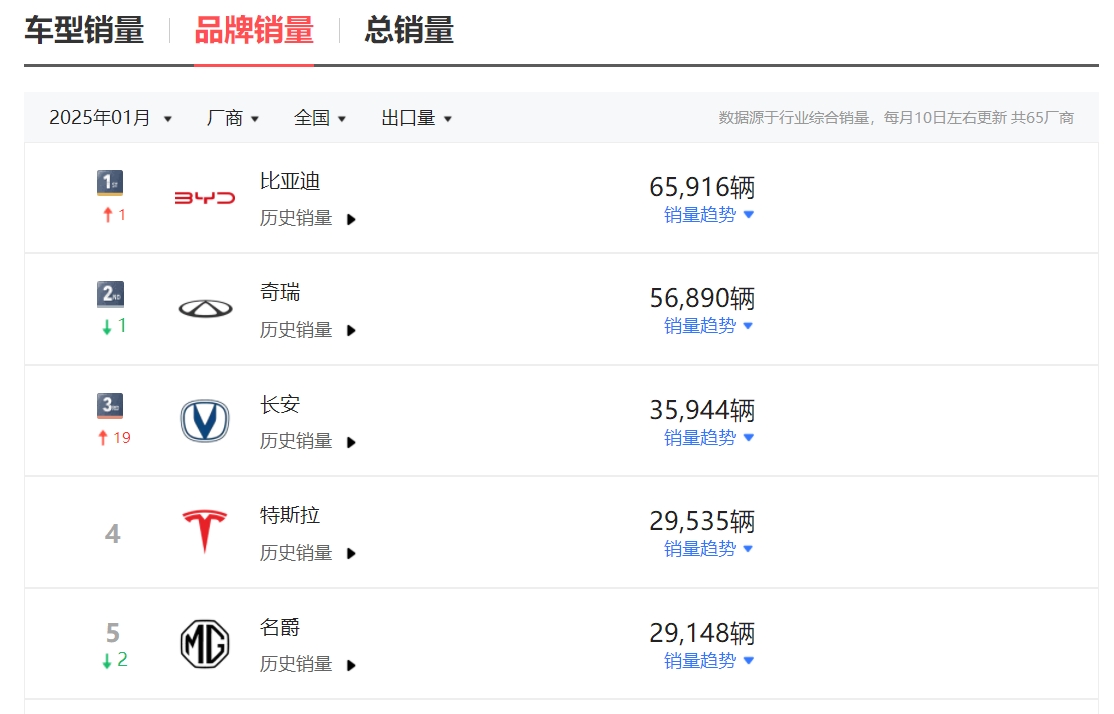This screenshot has width=1114, height=714.
Task: Expand 销量趋势 for 奇瑞
Action: [x=708, y=326]
